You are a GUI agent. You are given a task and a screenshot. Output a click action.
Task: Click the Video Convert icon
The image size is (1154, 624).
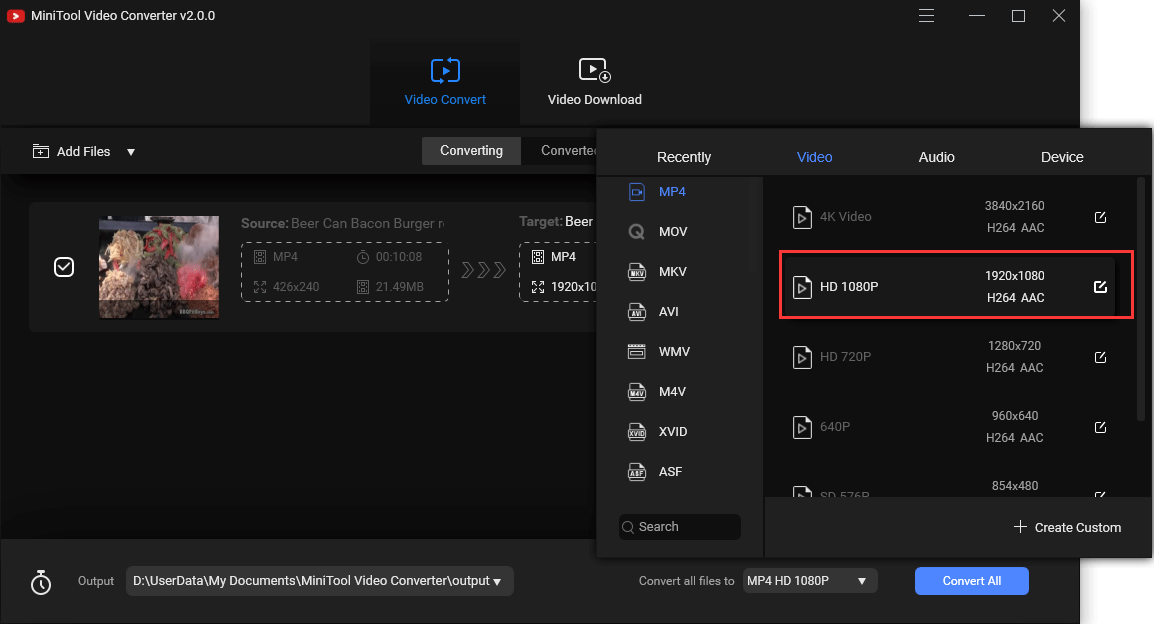click(x=445, y=71)
